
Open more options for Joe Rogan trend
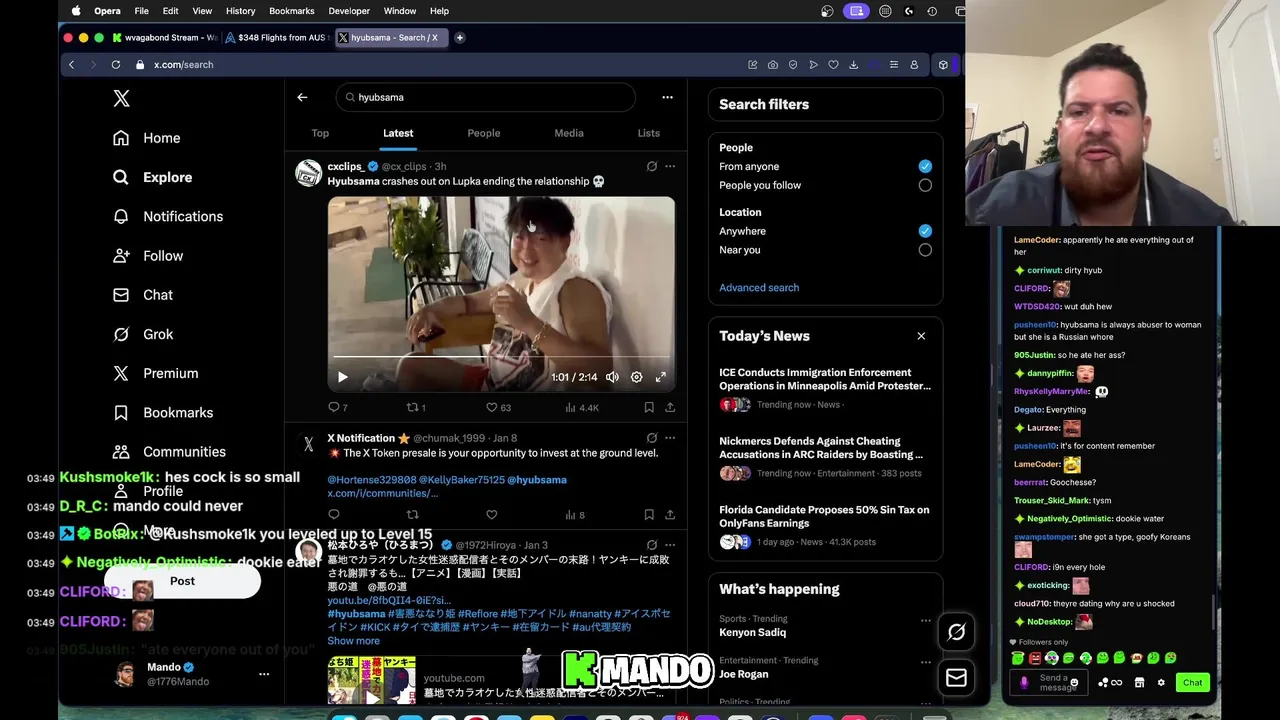(925, 662)
